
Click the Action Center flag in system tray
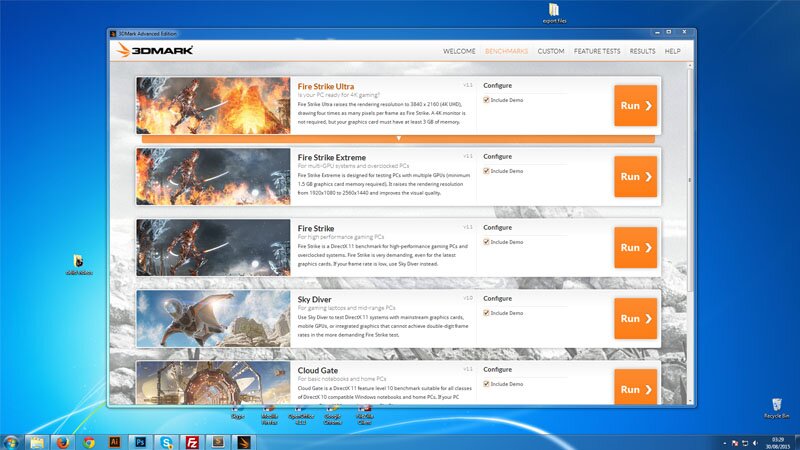[735, 443]
